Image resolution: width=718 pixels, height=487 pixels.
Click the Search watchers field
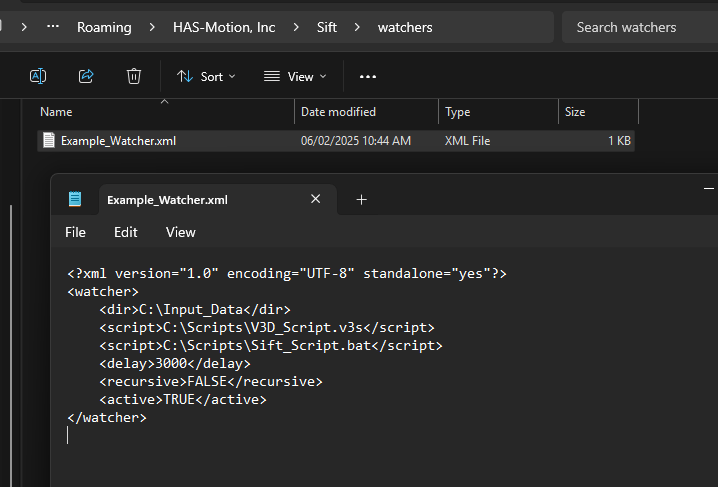[640, 27]
